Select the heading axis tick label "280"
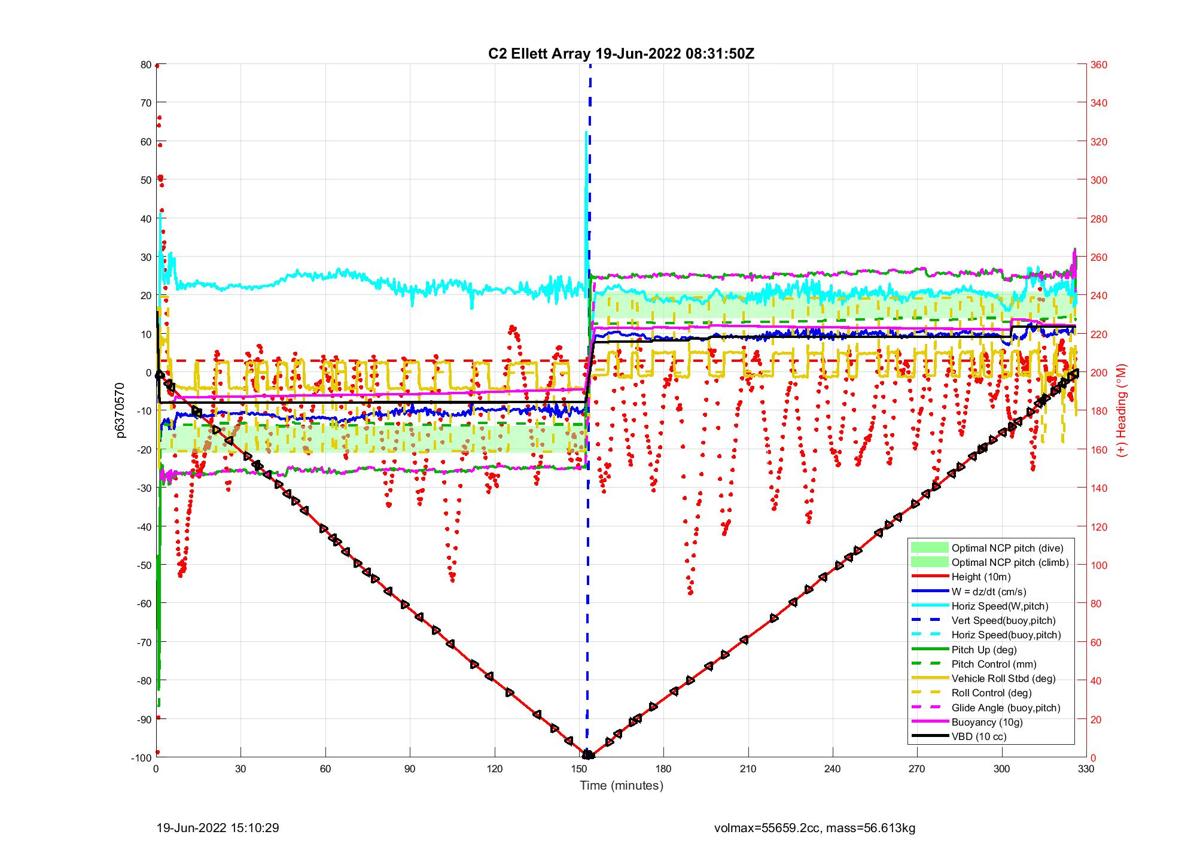The height and width of the screenshot is (851, 1200). (1101, 219)
